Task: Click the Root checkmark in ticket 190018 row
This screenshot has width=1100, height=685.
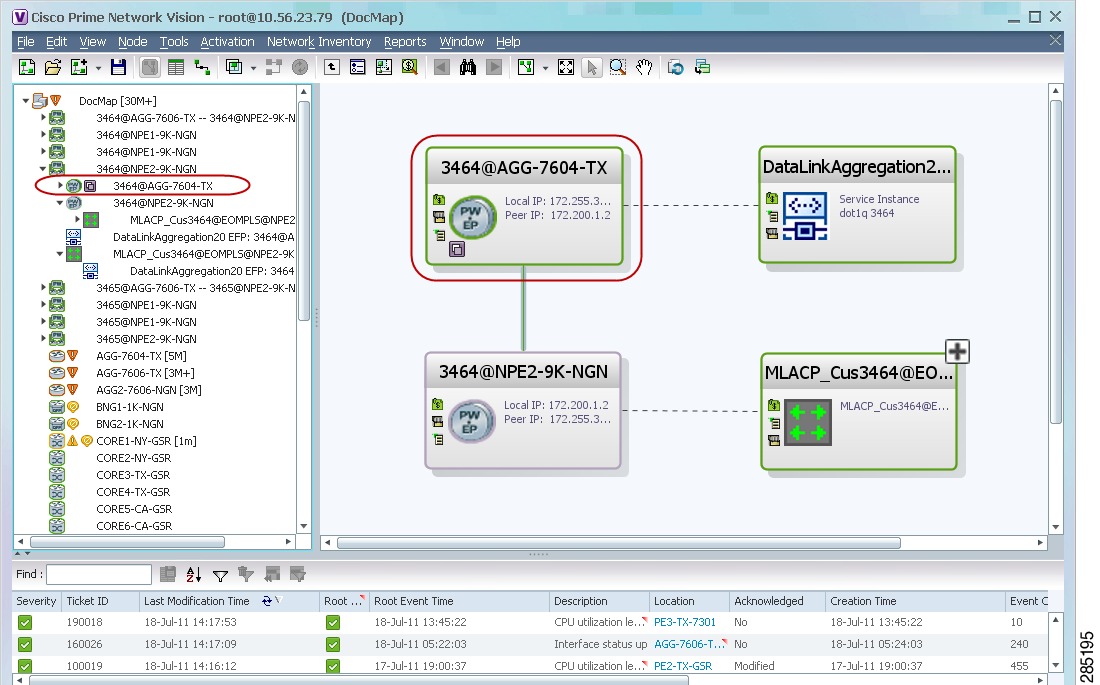Action: pyautogui.click(x=333, y=623)
